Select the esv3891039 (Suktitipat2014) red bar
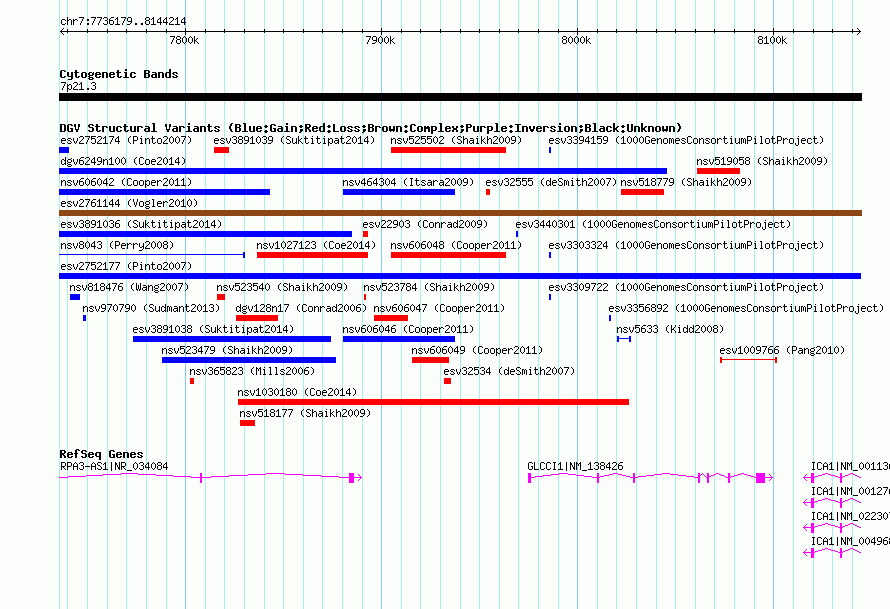The image size is (890, 609). [x=221, y=150]
